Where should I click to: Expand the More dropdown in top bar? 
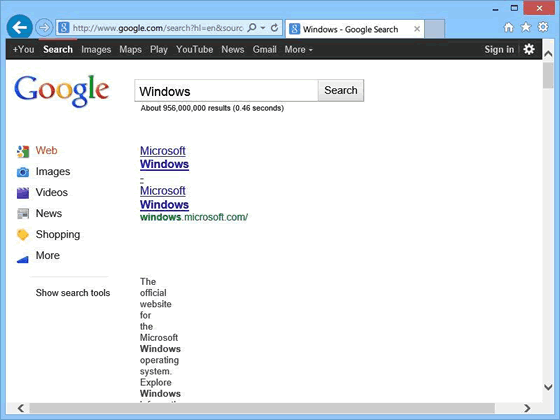299,49
